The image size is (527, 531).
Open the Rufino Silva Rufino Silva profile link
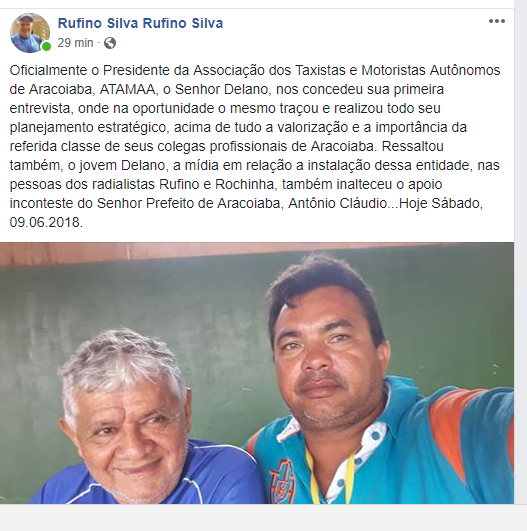tap(140, 23)
